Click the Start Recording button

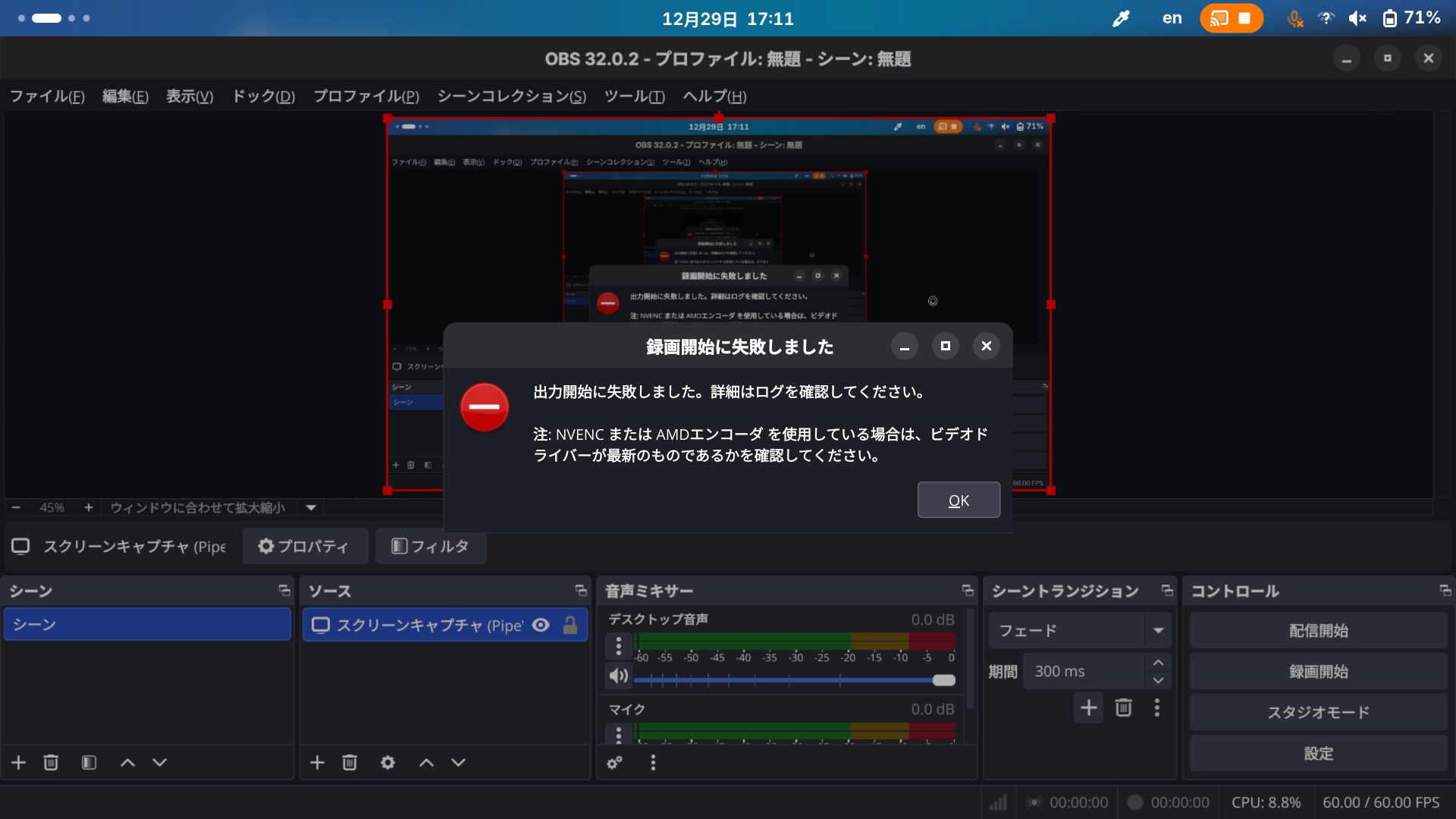point(1318,671)
